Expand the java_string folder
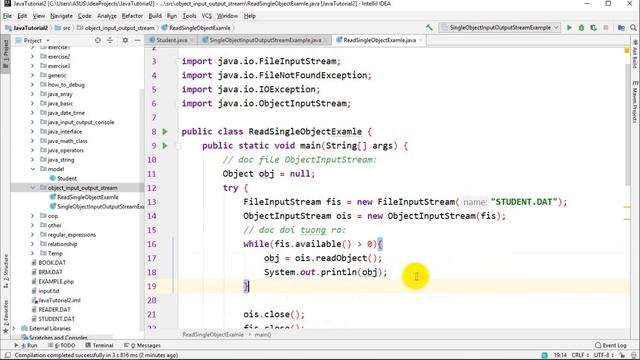 [x=32, y=160]
